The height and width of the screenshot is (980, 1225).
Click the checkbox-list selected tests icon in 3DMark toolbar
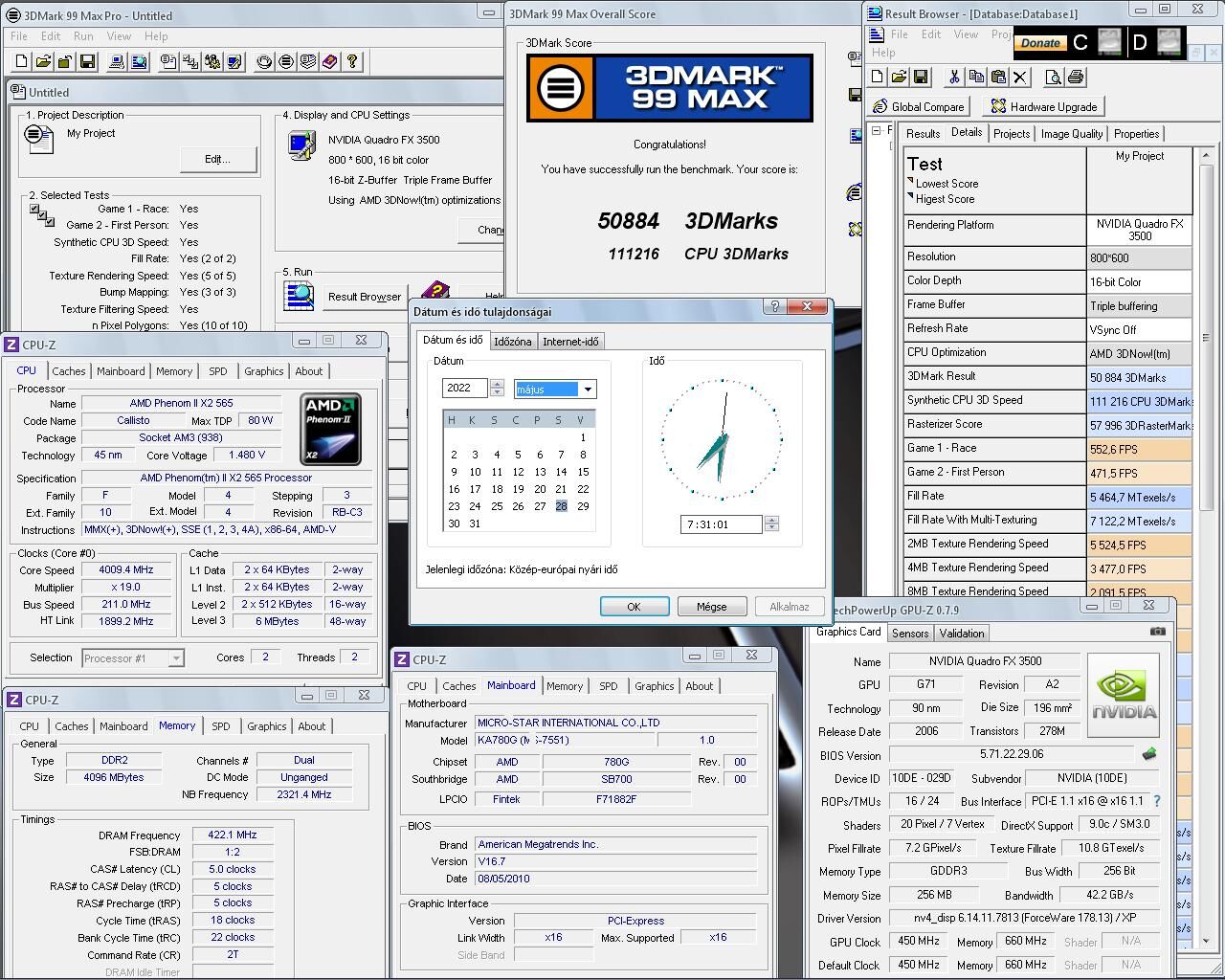coord(190,62)
